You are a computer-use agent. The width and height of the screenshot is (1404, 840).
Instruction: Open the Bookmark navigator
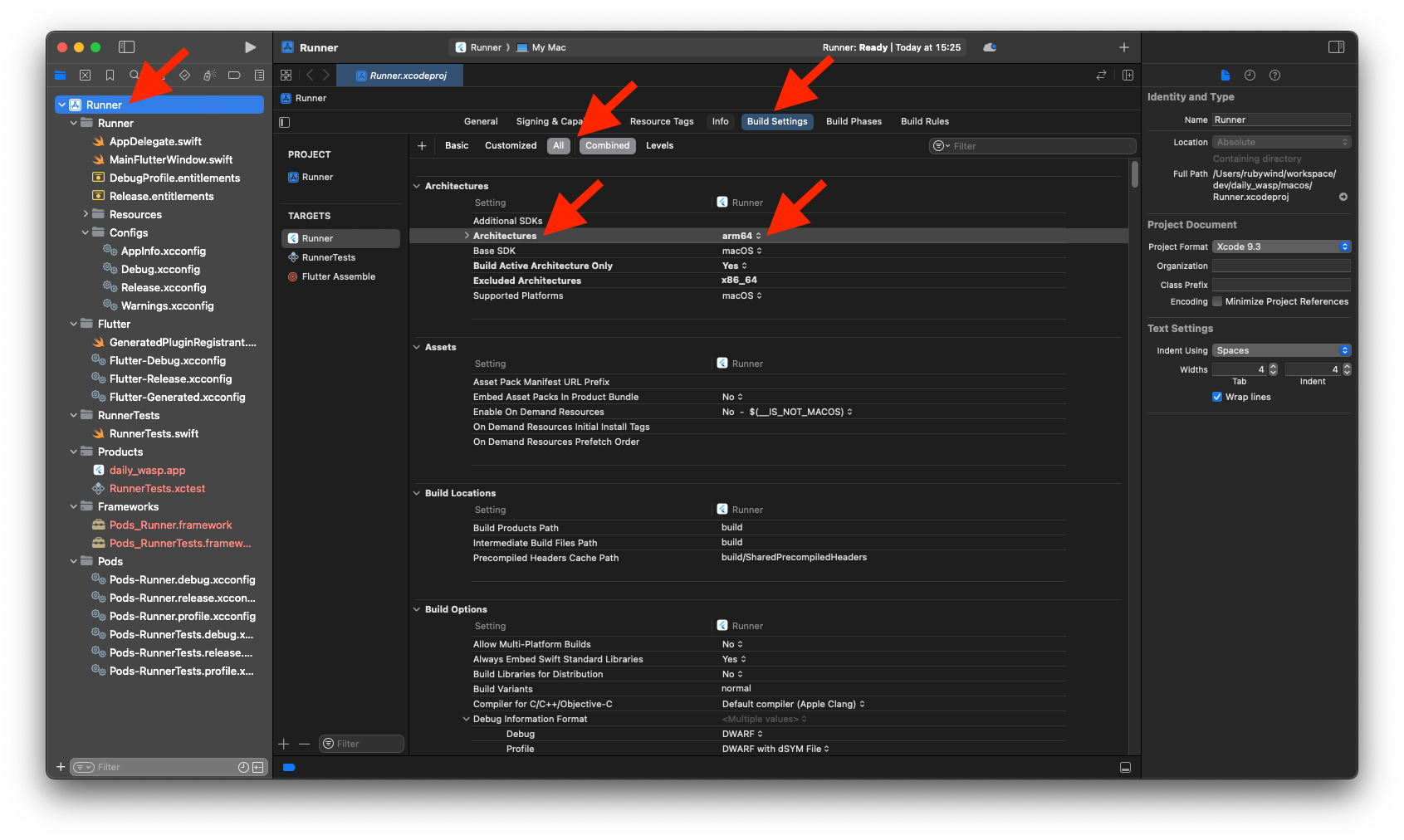point(110,75)
